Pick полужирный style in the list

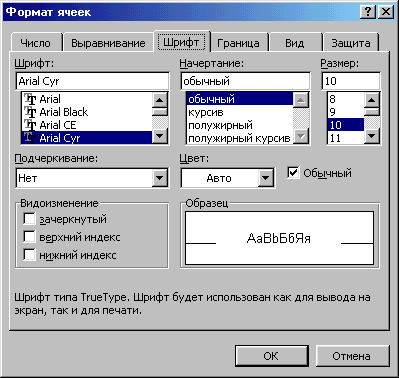(x=239, y=125)
